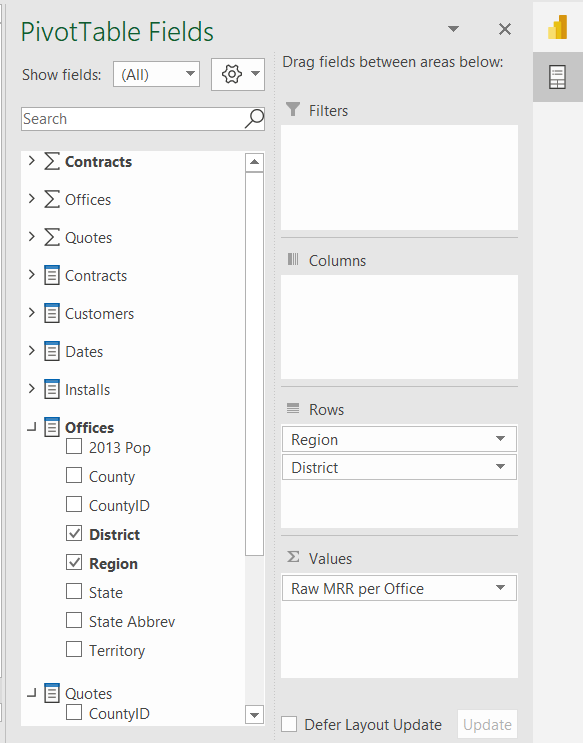Screen dimensions: 586x743
Task: Click the Customers table icon
Action: pyautogui.click(x=52, y=313)
